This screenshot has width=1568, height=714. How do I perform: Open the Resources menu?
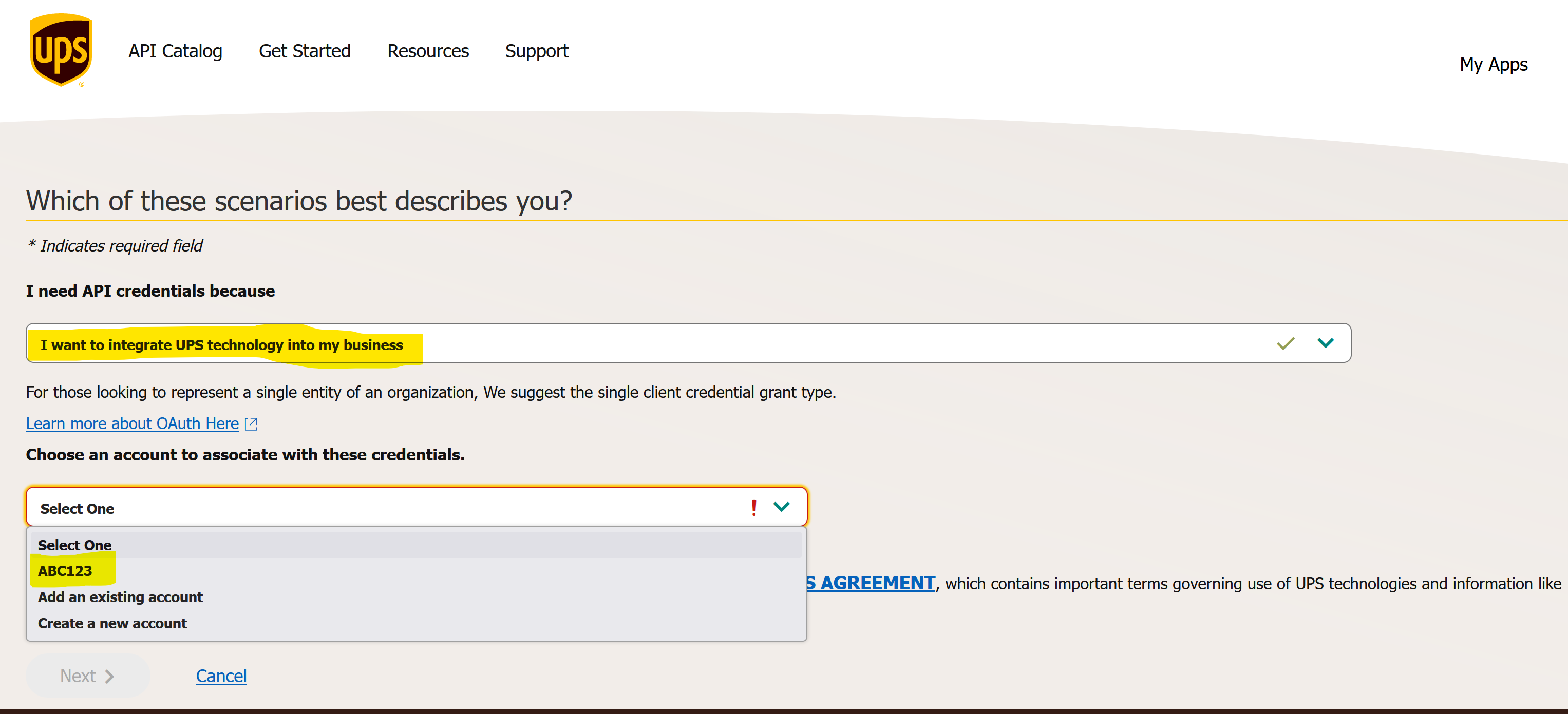click(428, 51)
